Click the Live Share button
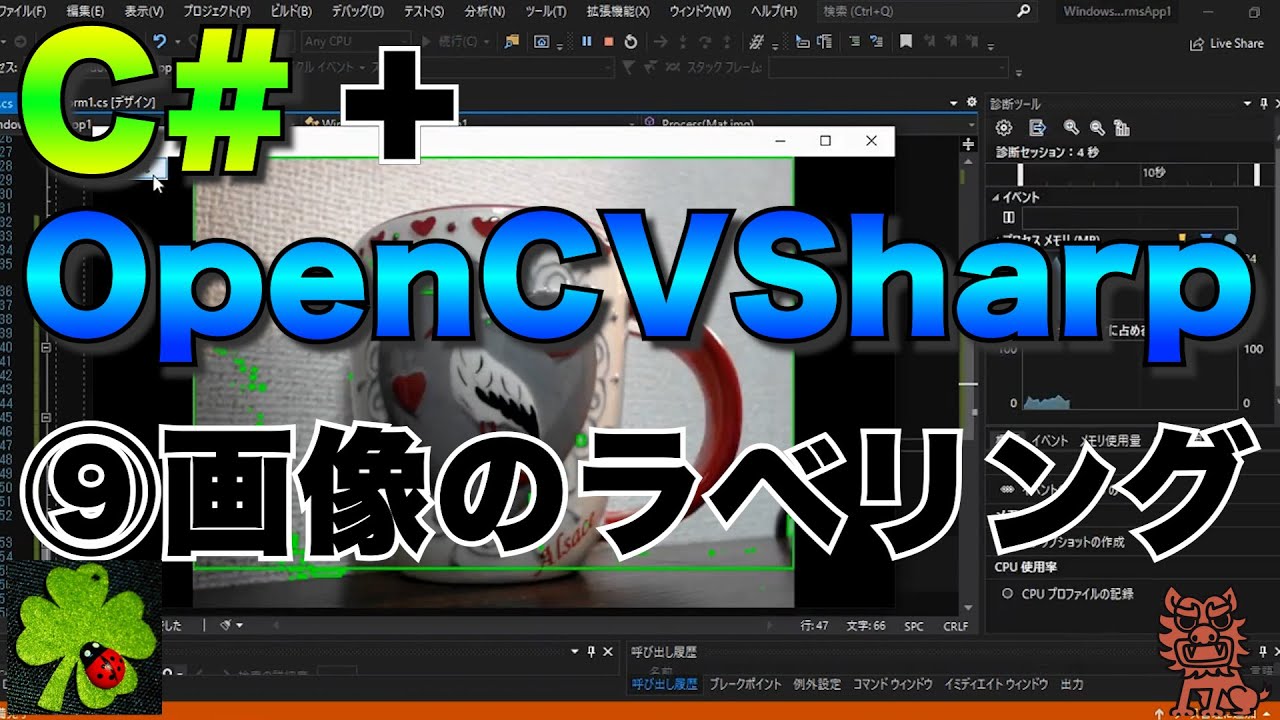 pos(1227,43)
